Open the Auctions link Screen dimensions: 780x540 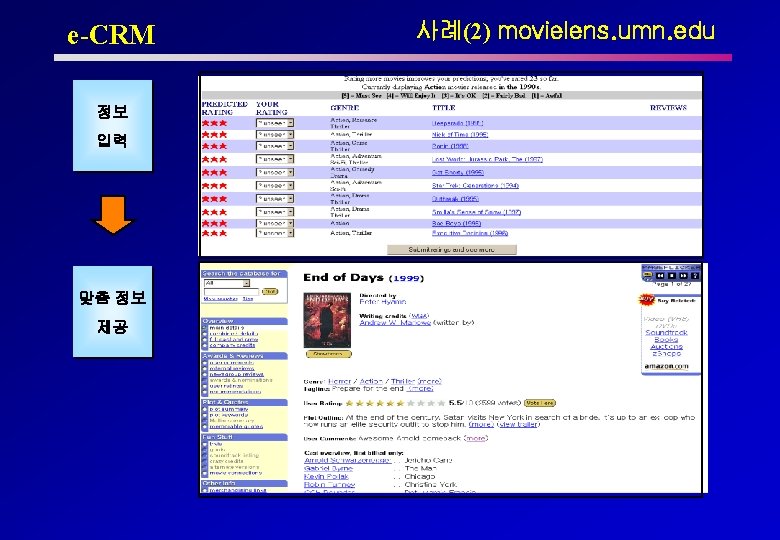(x=667, y=346)
